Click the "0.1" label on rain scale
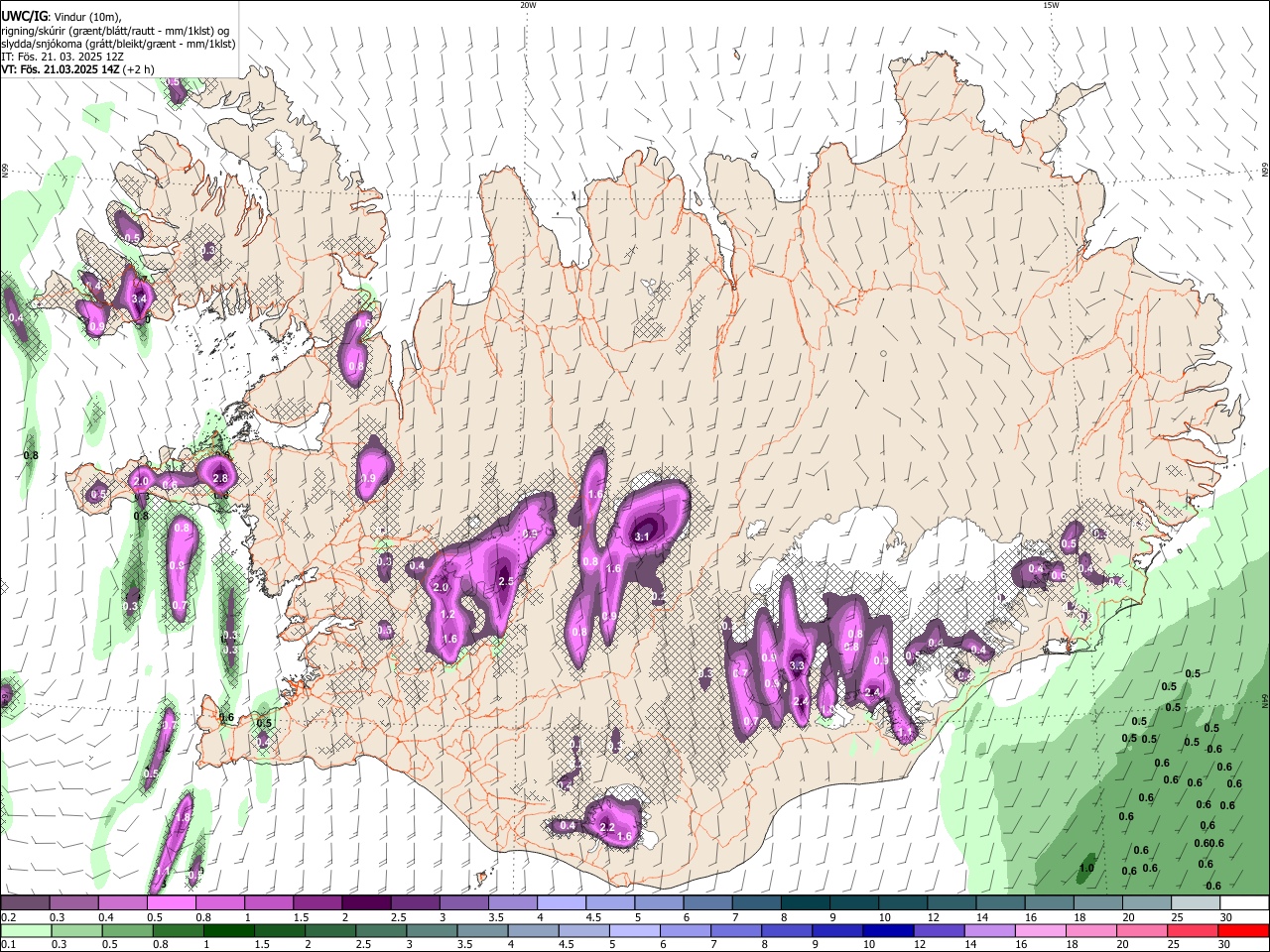 pyautogui.click(x=8, y=945)
